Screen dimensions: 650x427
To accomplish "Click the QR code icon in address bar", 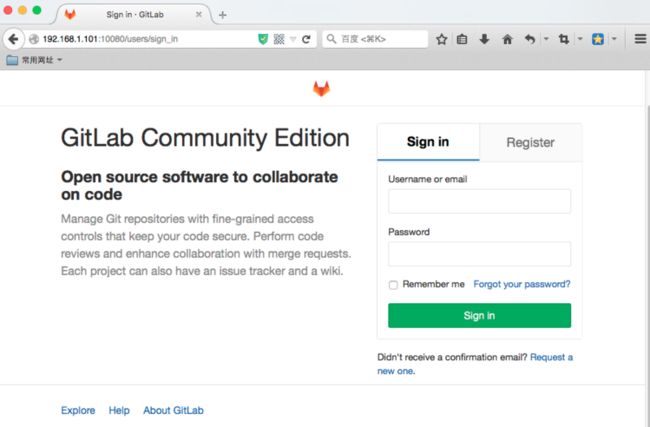I will [279, 39].
